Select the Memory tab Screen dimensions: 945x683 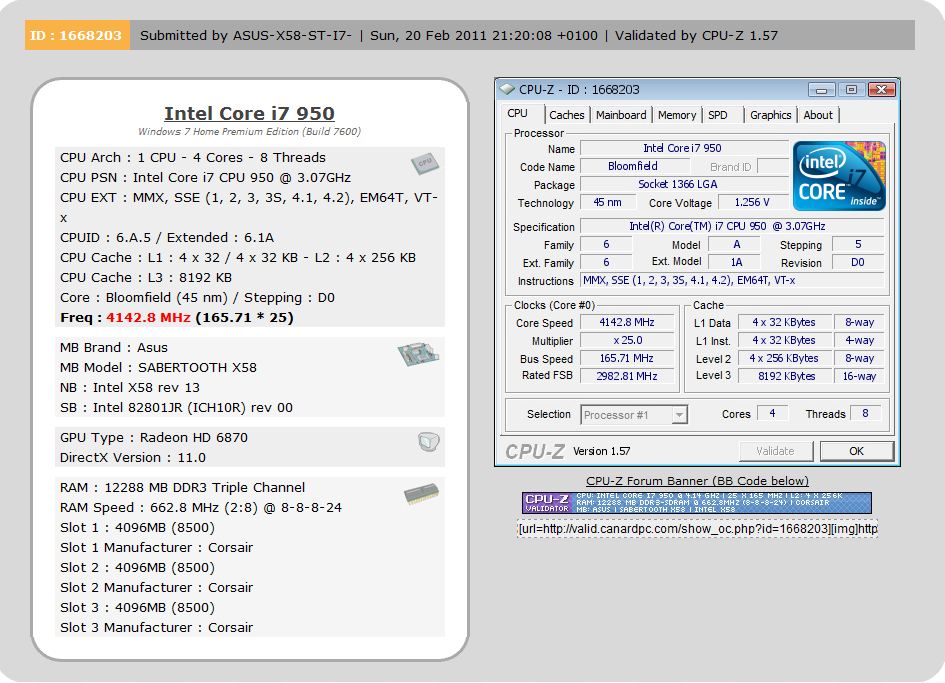coord(677,115)
